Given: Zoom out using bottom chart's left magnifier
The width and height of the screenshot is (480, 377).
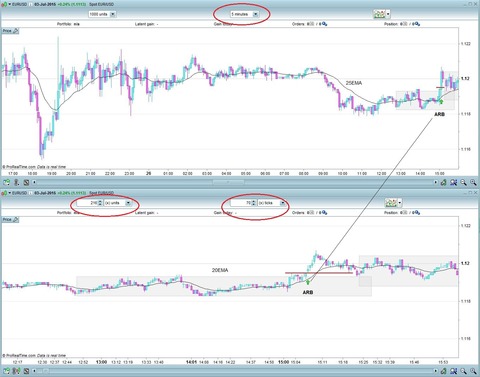Looking at the screenshot, I should 463,371.
